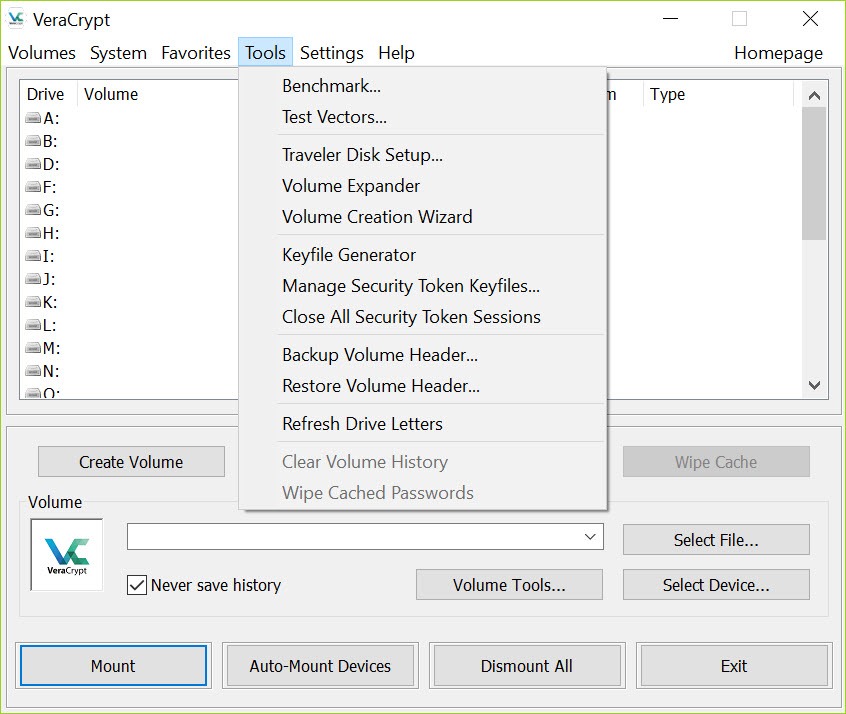
Task: Toggle the Never save history checkbox
Action: click(x=137, y=585)
